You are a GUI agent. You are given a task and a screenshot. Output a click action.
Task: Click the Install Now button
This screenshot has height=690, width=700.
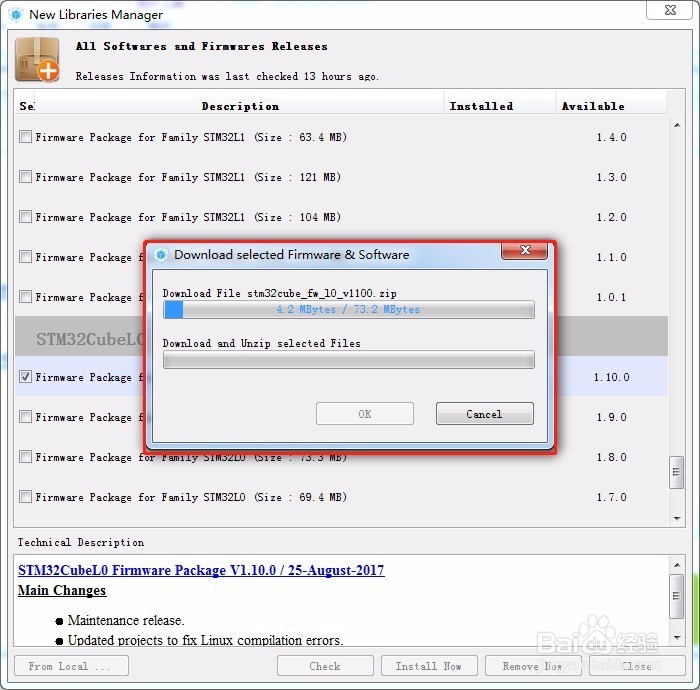(x=429, y=666)
